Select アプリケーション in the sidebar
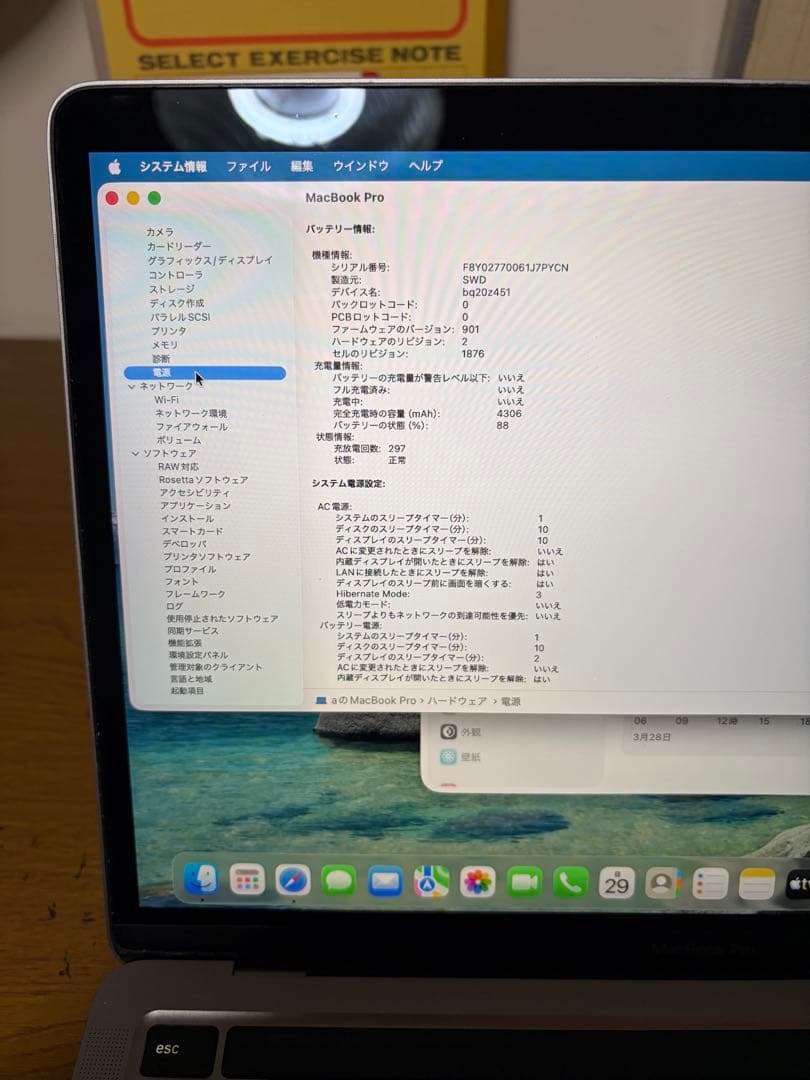 [x=196, y=505]
